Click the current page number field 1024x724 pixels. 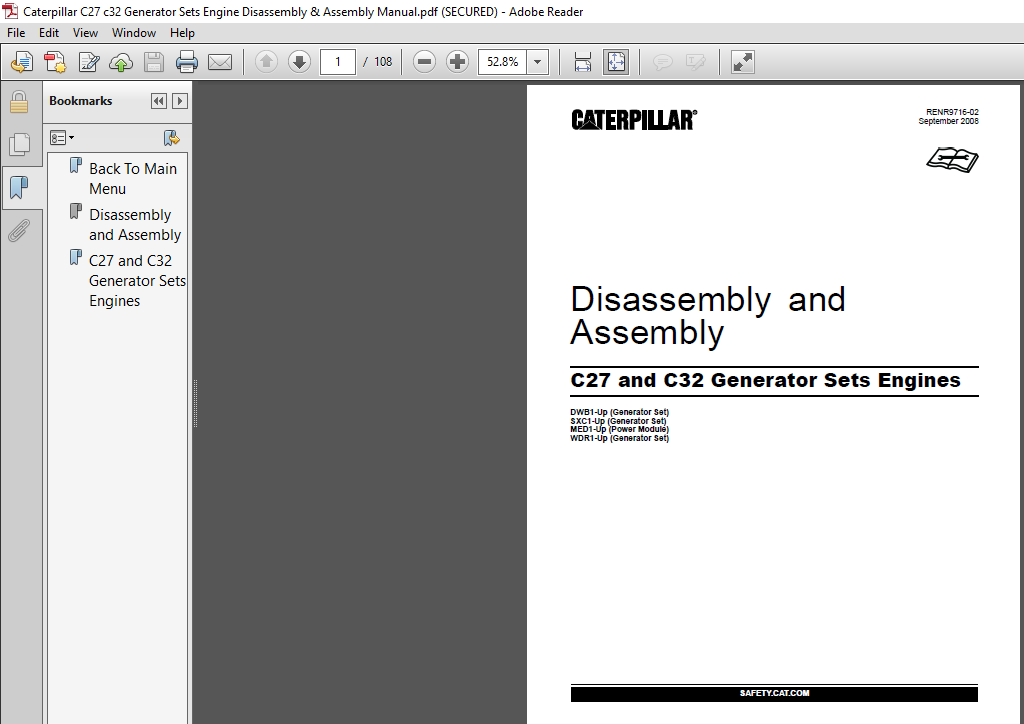coord(338,62)
